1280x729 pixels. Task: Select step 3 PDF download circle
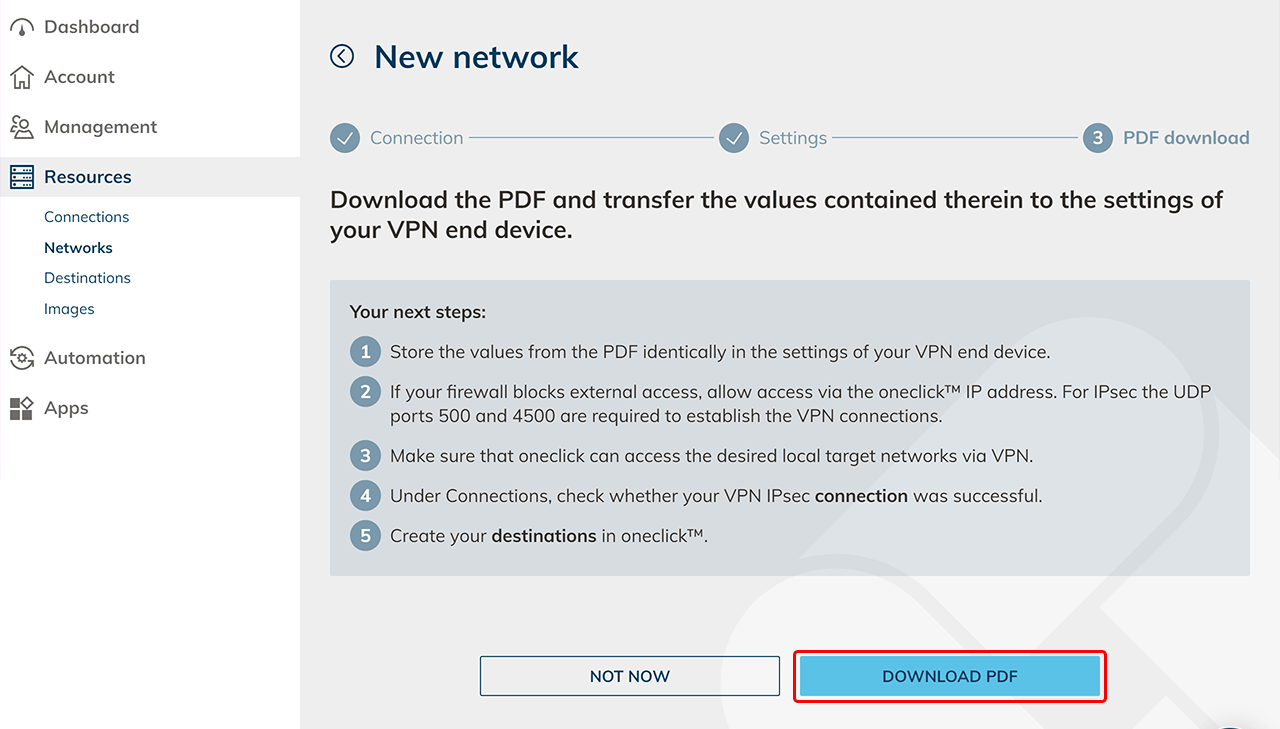click(1097, 138)
